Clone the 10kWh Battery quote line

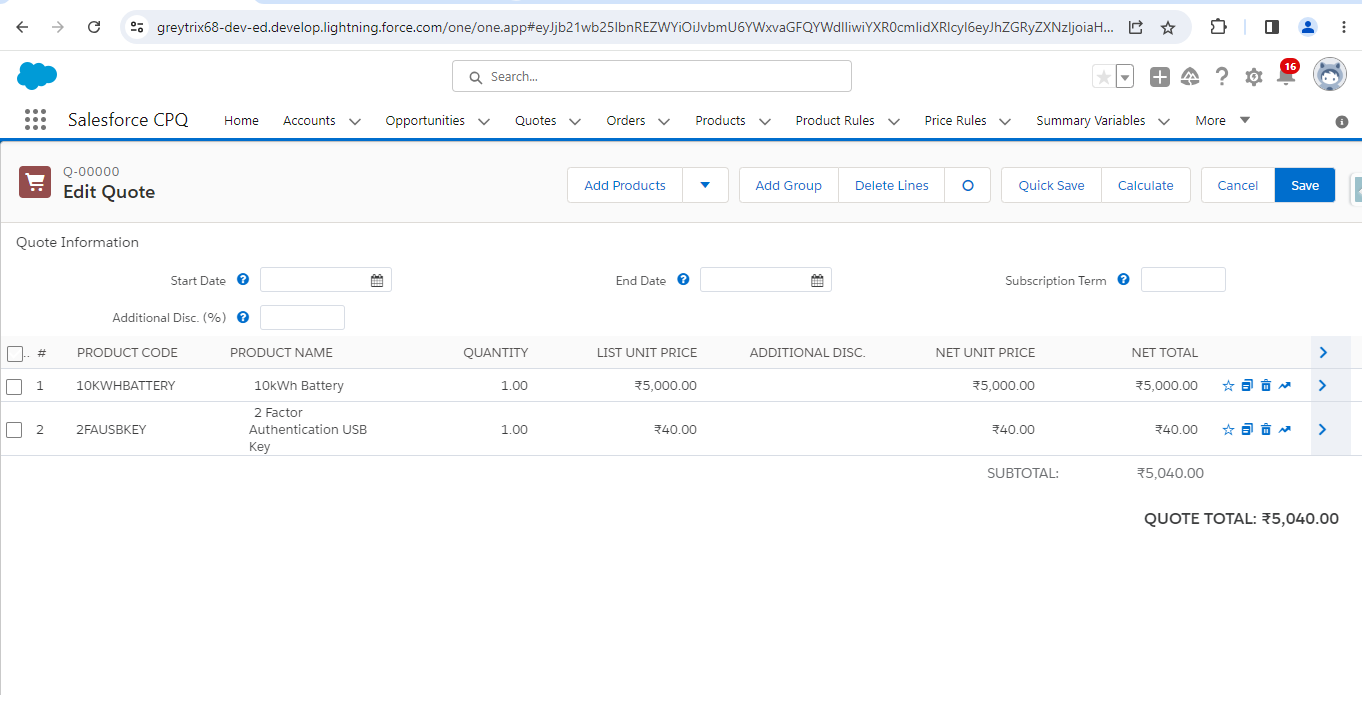pos(1247,386)
